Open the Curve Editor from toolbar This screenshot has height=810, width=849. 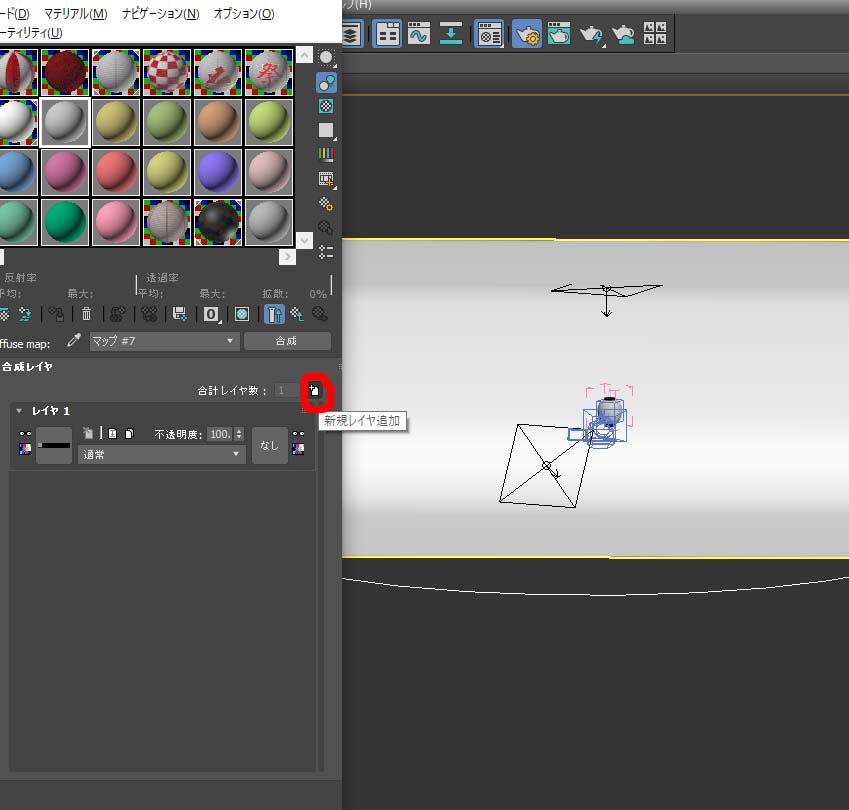[x=418, y=35]
